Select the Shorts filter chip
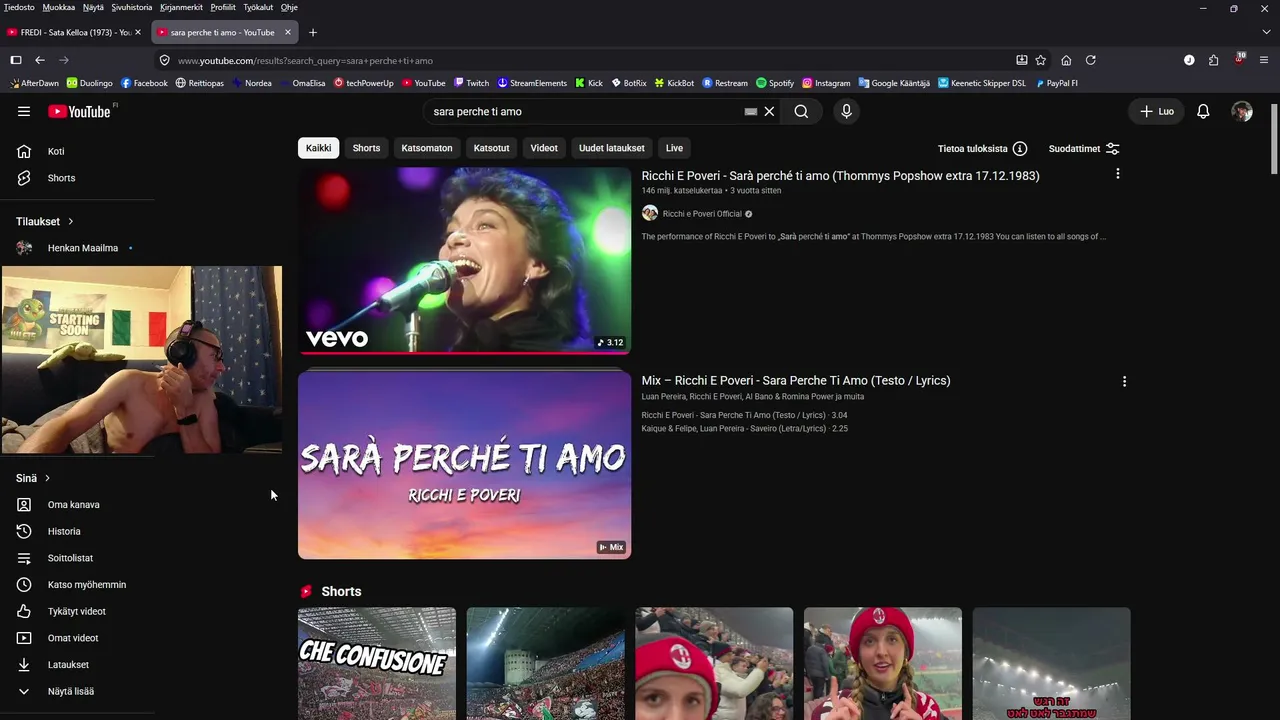Viewport: 1280px width, 720px height. tap(366, 148)
